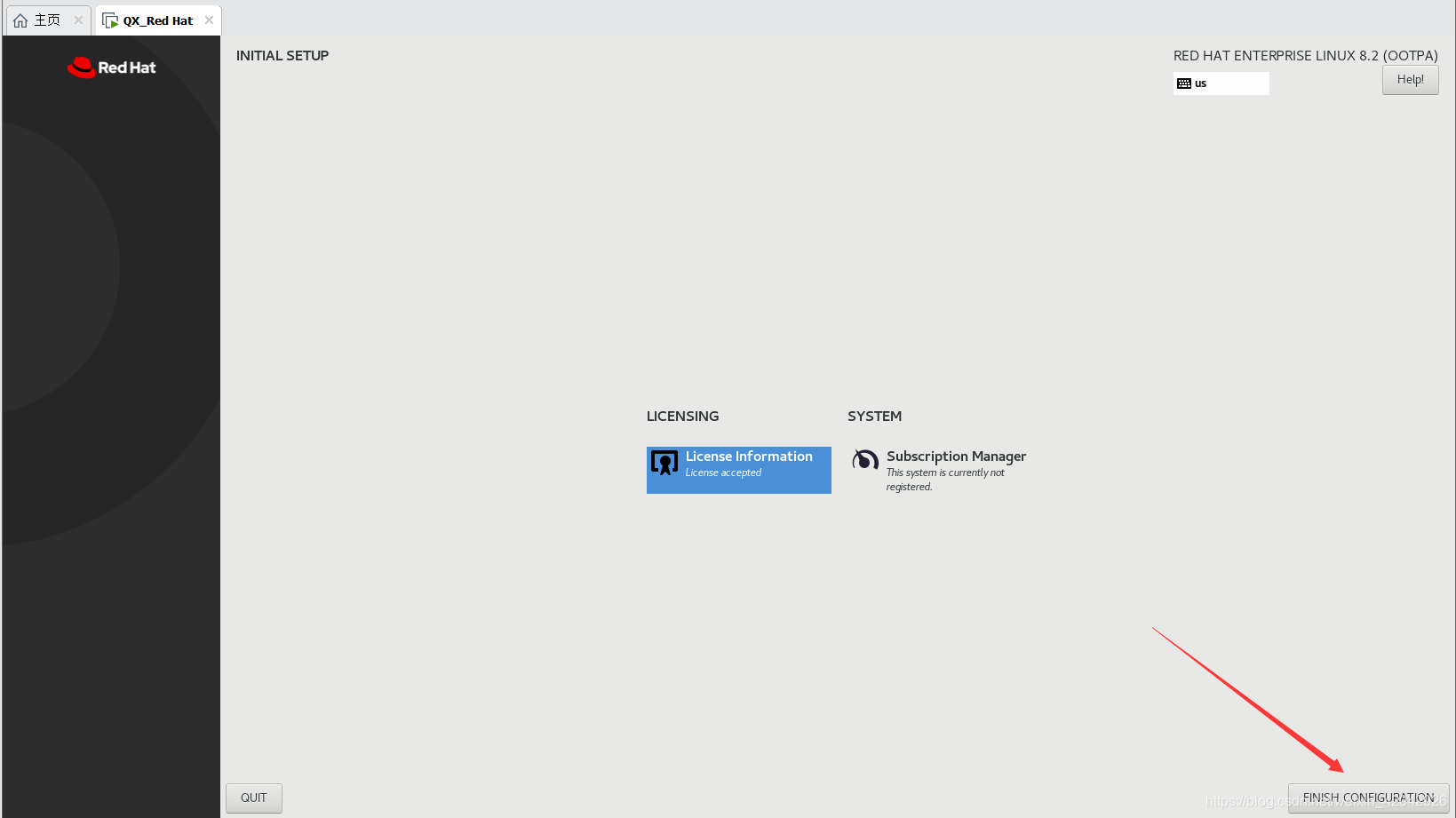Click the Home tab house icon
Screen dimensions: 1456x818
click(20, 20)
